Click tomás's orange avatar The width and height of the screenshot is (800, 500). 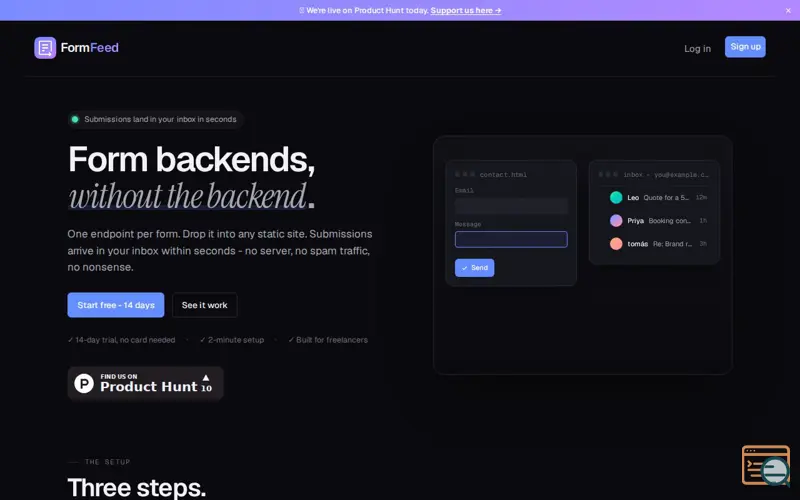click(616, 244)
